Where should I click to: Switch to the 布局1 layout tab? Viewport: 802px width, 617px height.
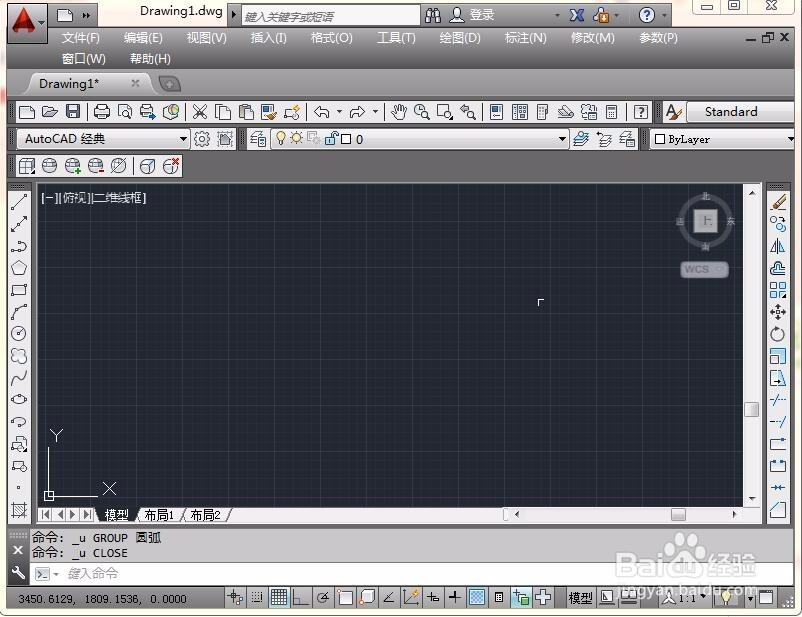click(160, 515)
